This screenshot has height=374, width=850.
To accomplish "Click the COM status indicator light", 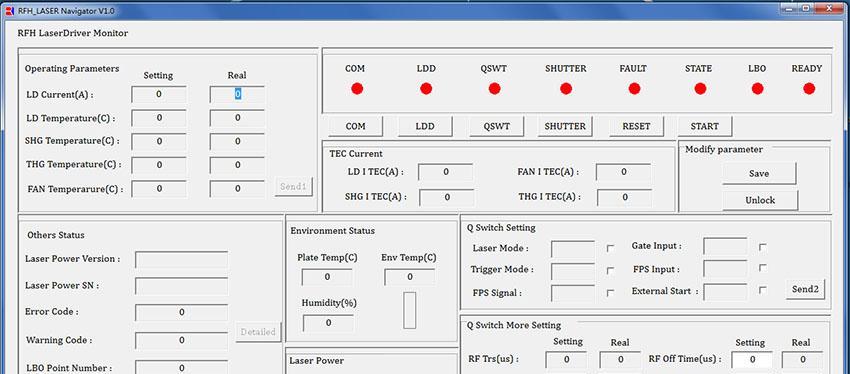I will tap(357, 88).
